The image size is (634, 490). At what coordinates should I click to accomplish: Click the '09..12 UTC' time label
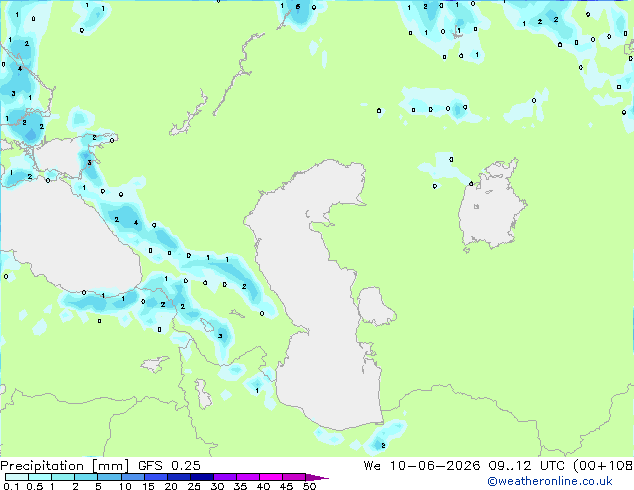pyautogui.click(x=526, y=466)
